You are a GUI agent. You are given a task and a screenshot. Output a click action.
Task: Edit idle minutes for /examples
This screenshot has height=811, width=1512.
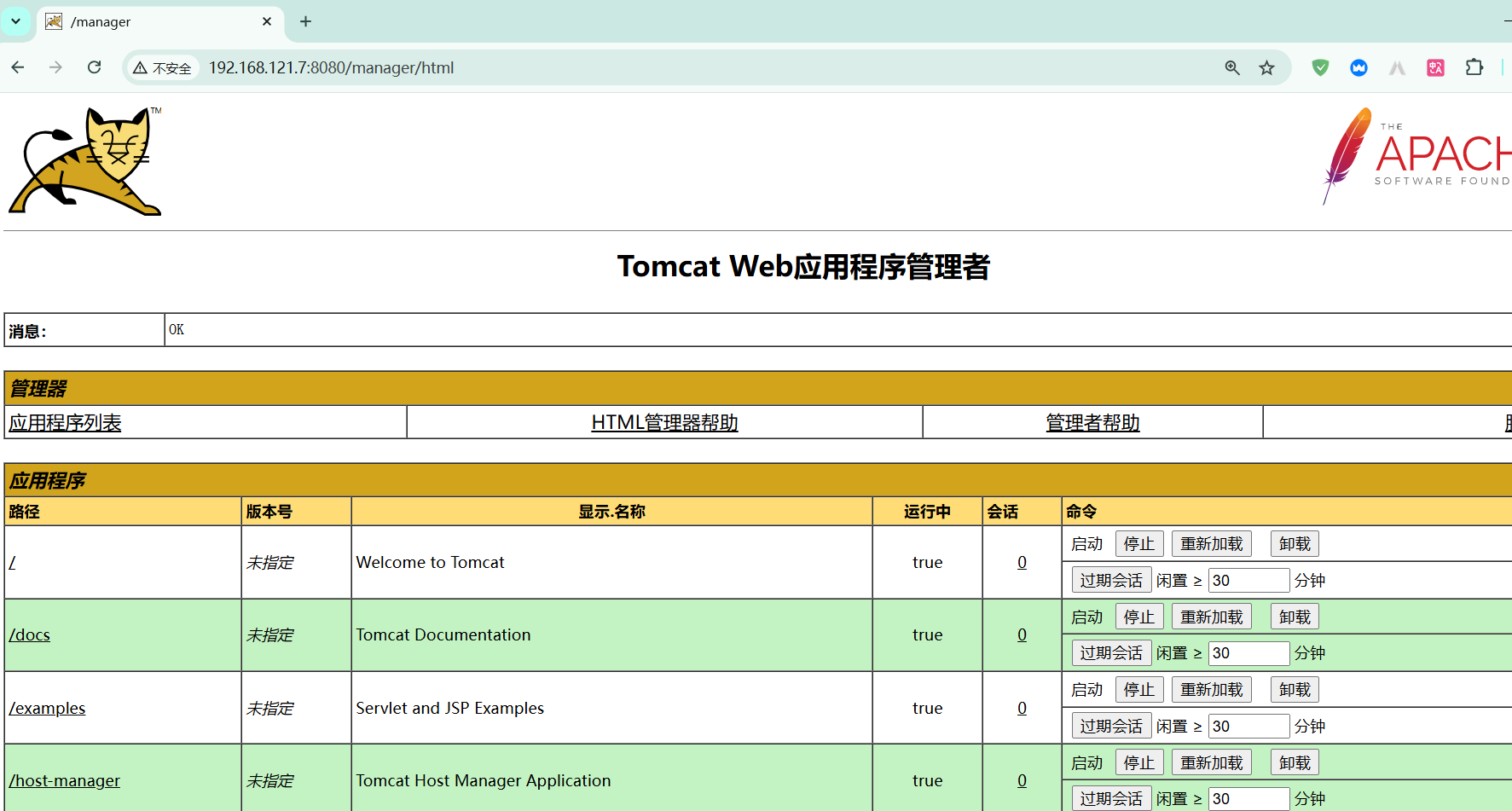(x=1248, y=727)
